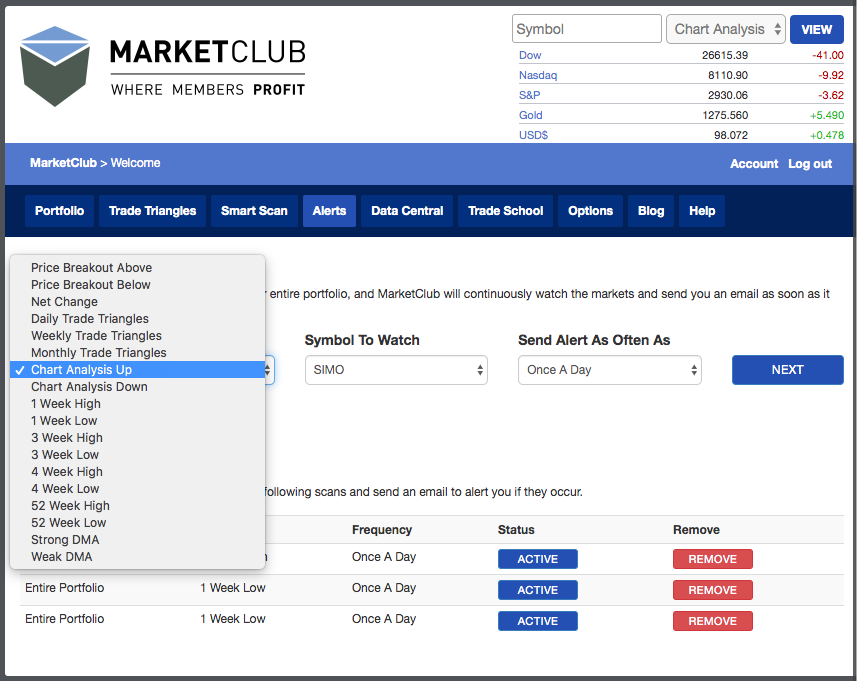Choose Daily Trade Triangles option
This screenshot has height=681, width=857.
click(x=138, y=319)
